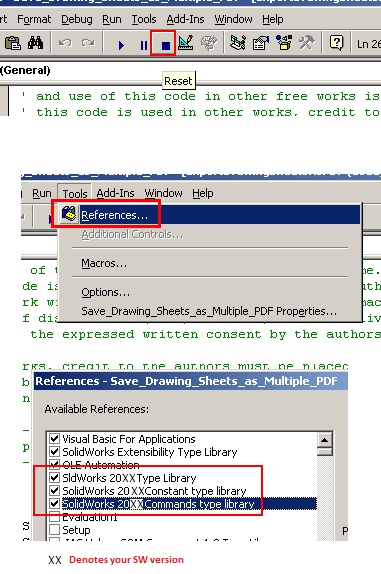The image size is (381, 574).
Task: Choose Macros... in the Tools dropdown
Action: 104,263
